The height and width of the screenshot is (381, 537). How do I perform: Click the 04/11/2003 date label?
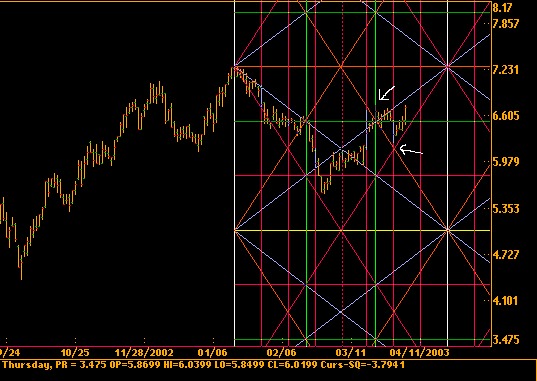[x=419, y=353]
